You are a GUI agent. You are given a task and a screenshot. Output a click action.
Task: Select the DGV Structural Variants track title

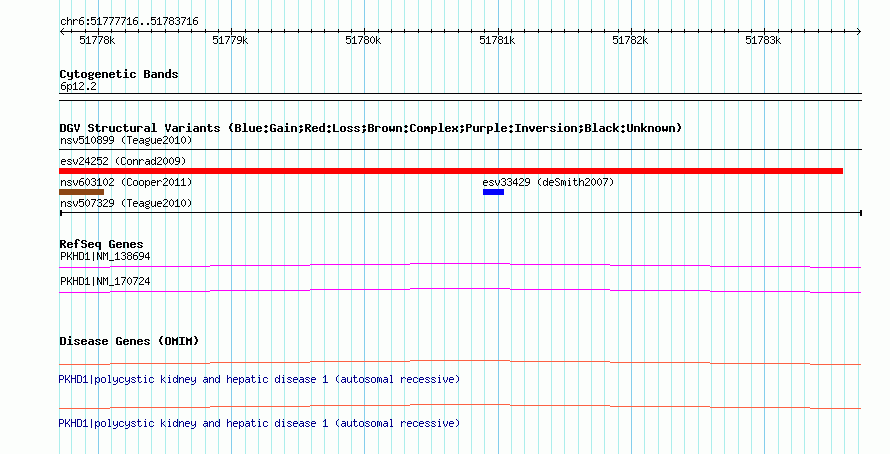[371, 128]
